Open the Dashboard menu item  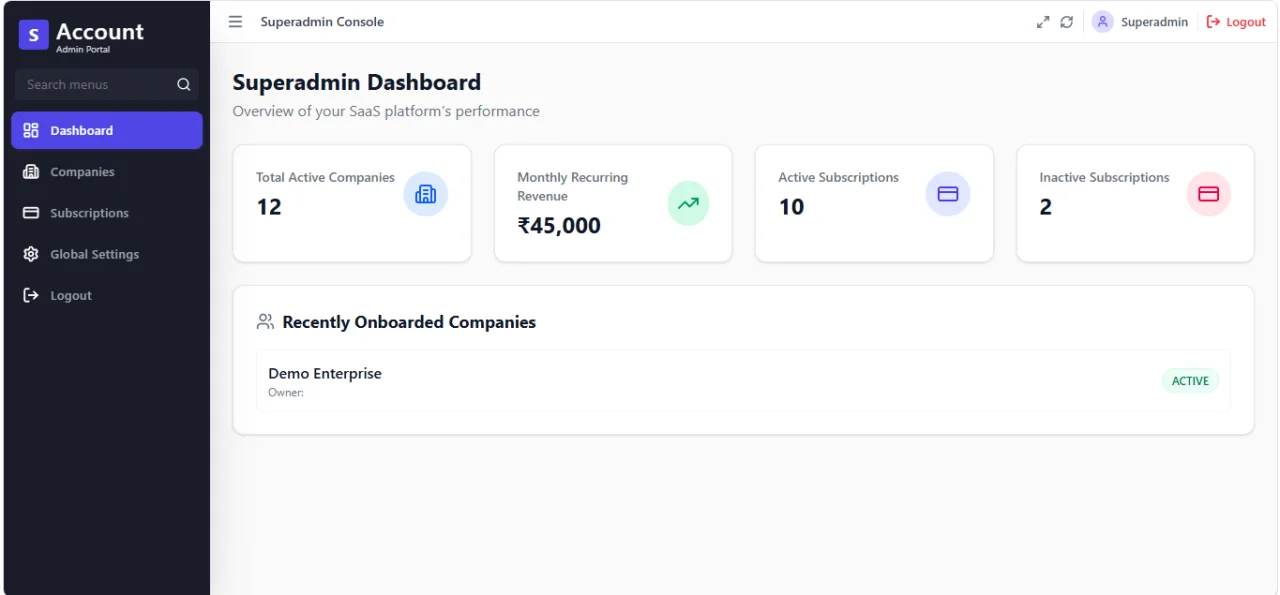tap(107, 130)
